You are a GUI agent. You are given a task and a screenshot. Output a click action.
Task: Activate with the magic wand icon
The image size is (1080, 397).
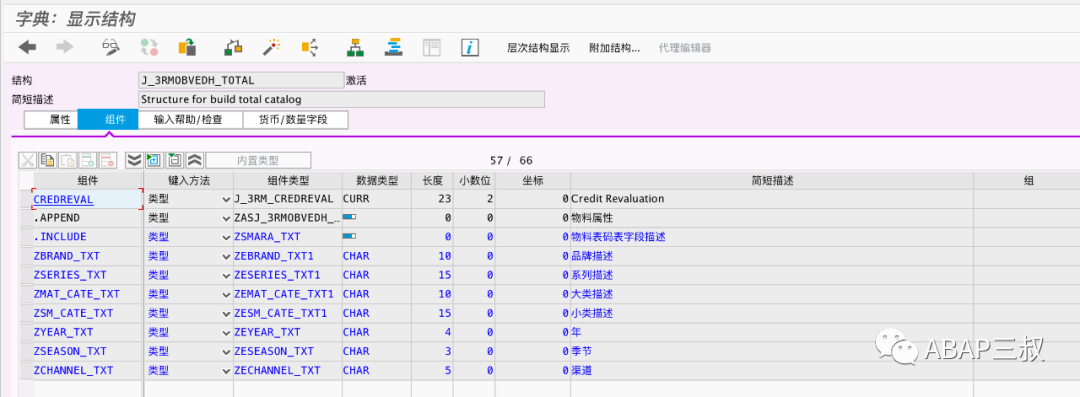271,47
